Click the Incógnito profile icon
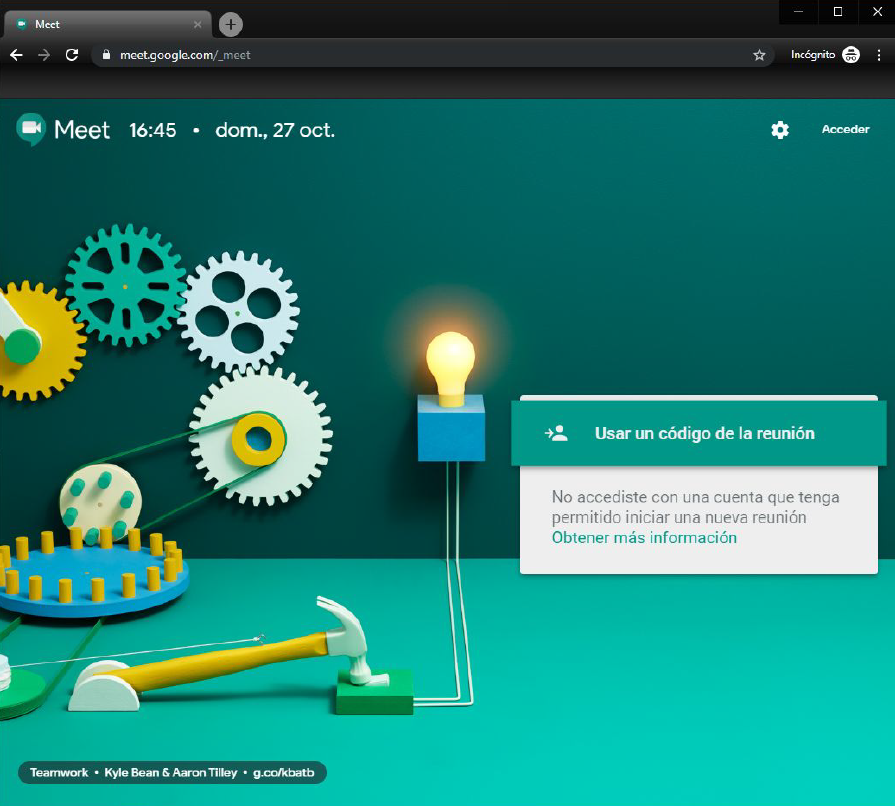Screen dimensions: 895x806 [x=850, y=55]
